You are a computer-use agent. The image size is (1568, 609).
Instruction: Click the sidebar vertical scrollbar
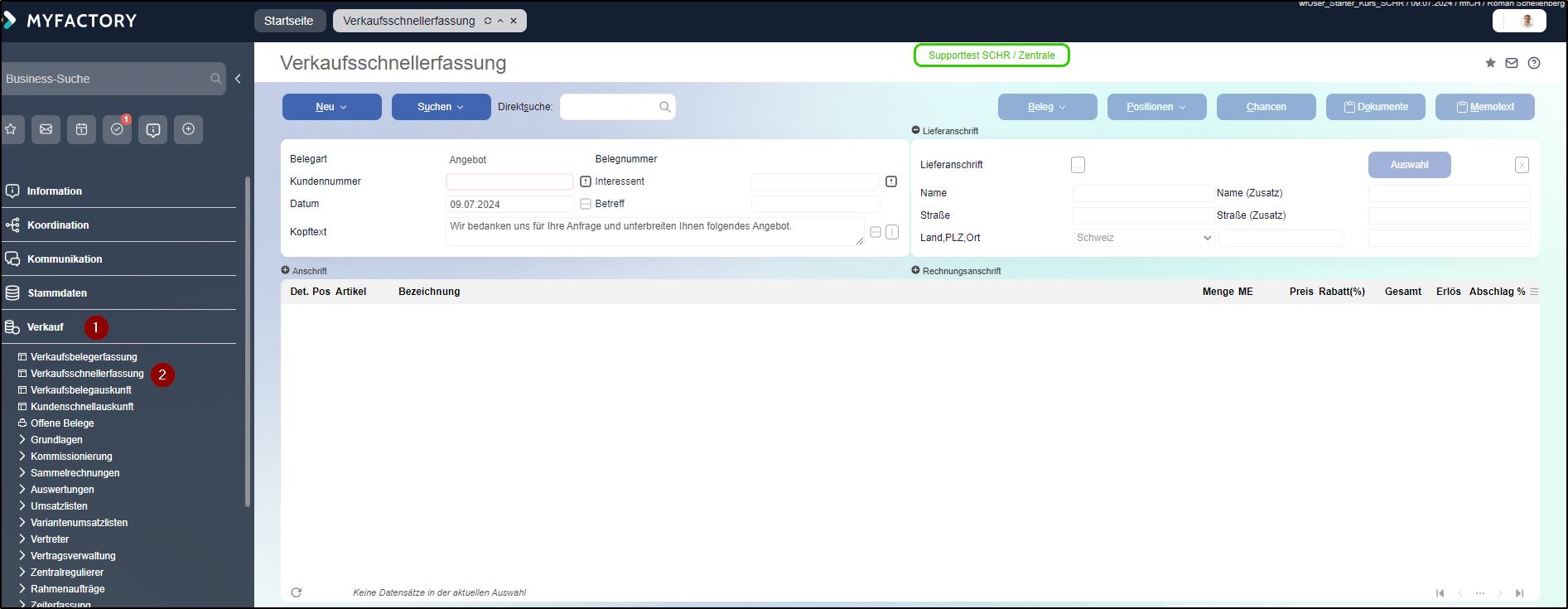coord(248,340)
